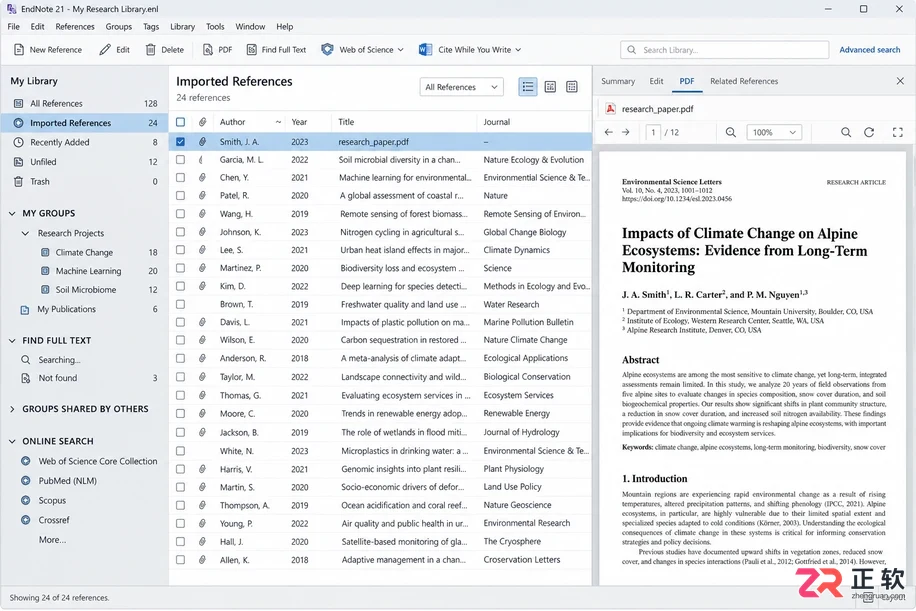The height and width of the screenshot is (611, 916).
Task: Click the Find Full Text toolbar icon
Action: tap(251, 50)
